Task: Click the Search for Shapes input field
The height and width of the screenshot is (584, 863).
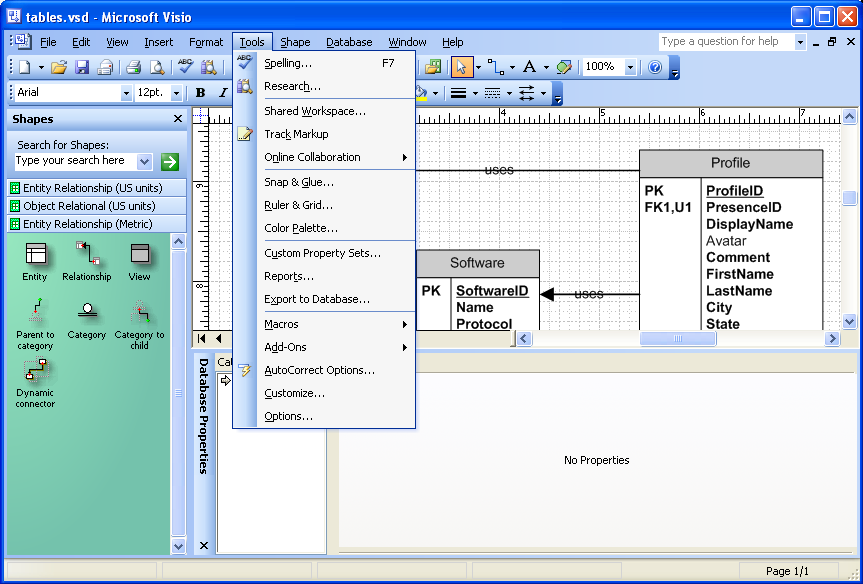Action: click(76, 161)
